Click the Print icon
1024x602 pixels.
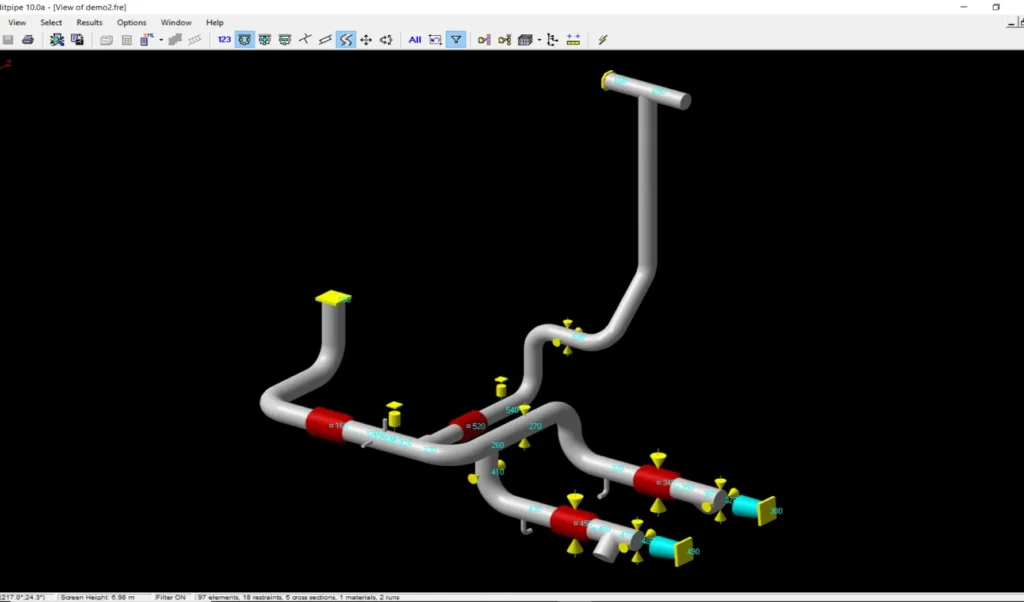pos(30,39)
